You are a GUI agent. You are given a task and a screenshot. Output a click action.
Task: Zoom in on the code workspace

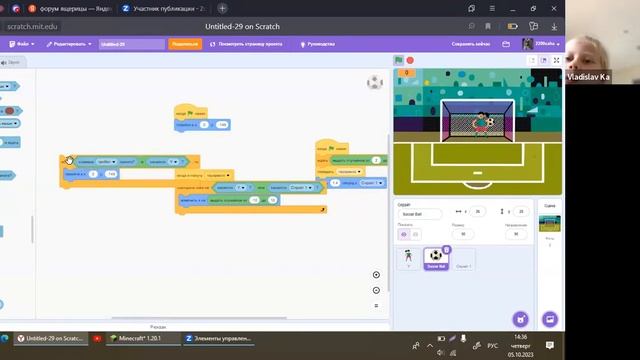point(376,275)
